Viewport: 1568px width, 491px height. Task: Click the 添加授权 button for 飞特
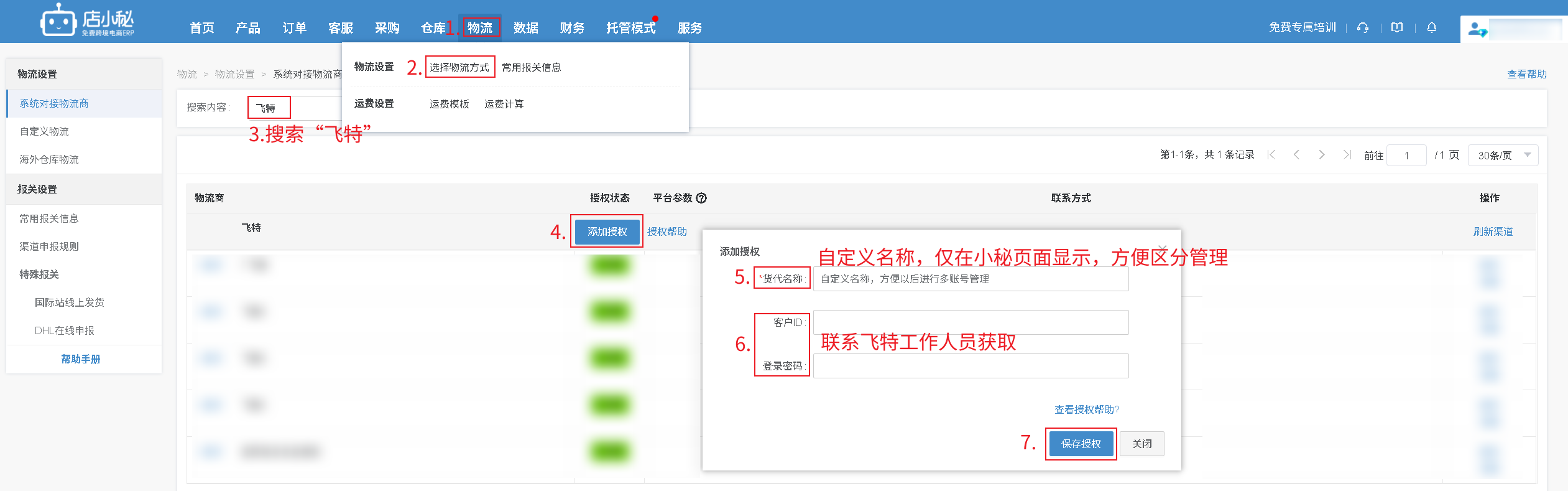pyautogui.click(x=607, y=231)
